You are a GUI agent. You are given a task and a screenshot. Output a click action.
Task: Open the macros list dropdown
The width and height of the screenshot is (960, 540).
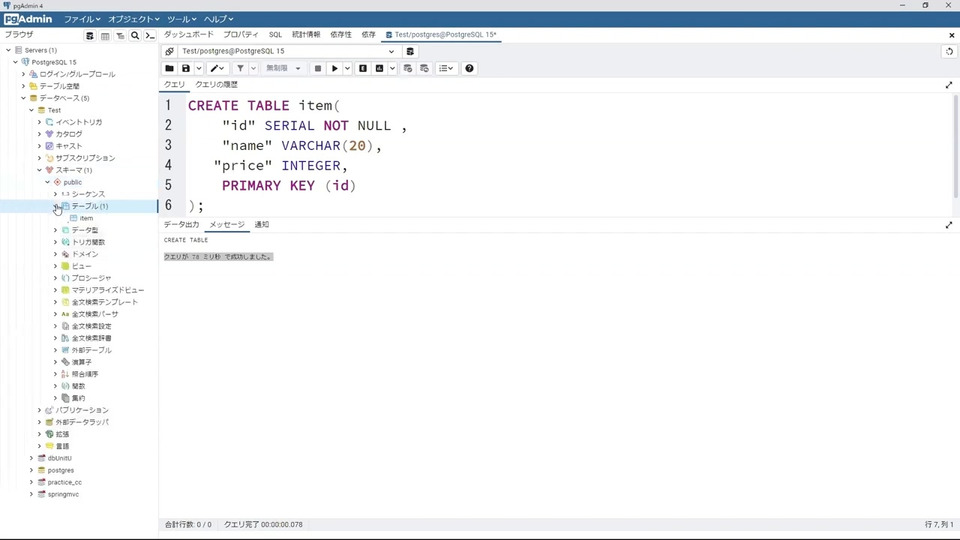(446, 69)
